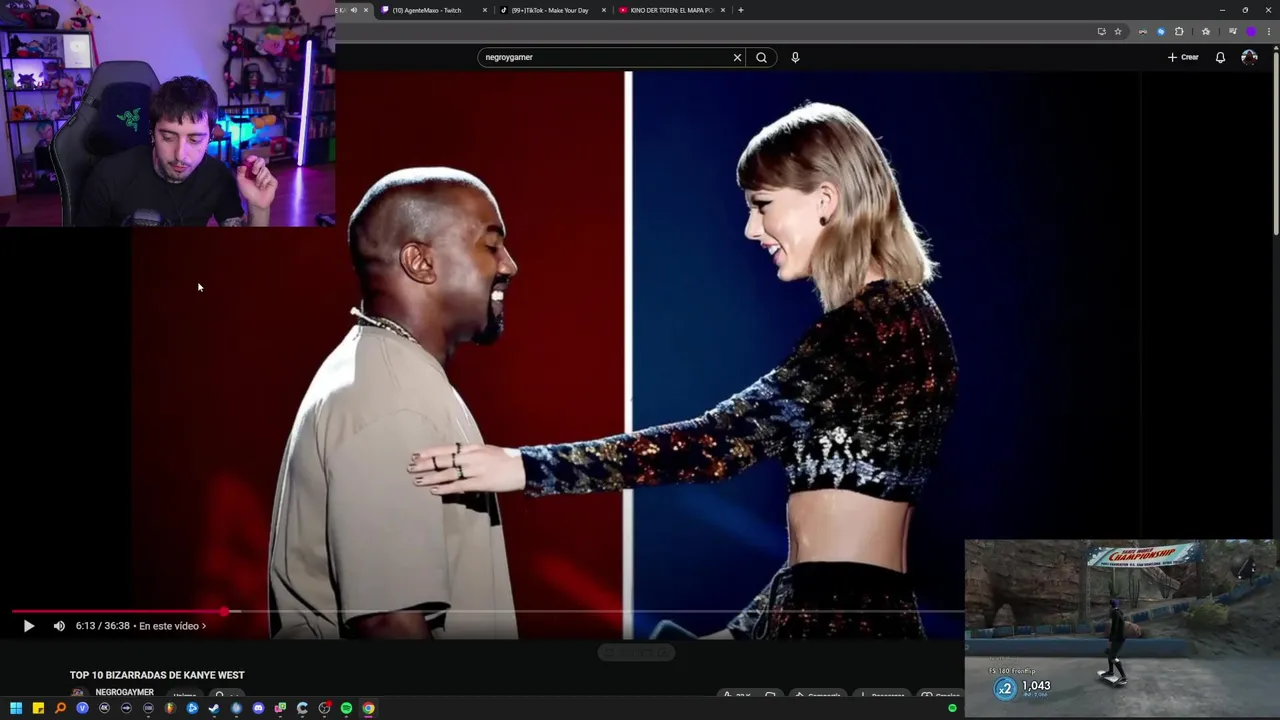Open Steam from the taskbar
This screenshot has width=1280, height=720.
coord(214,708)
